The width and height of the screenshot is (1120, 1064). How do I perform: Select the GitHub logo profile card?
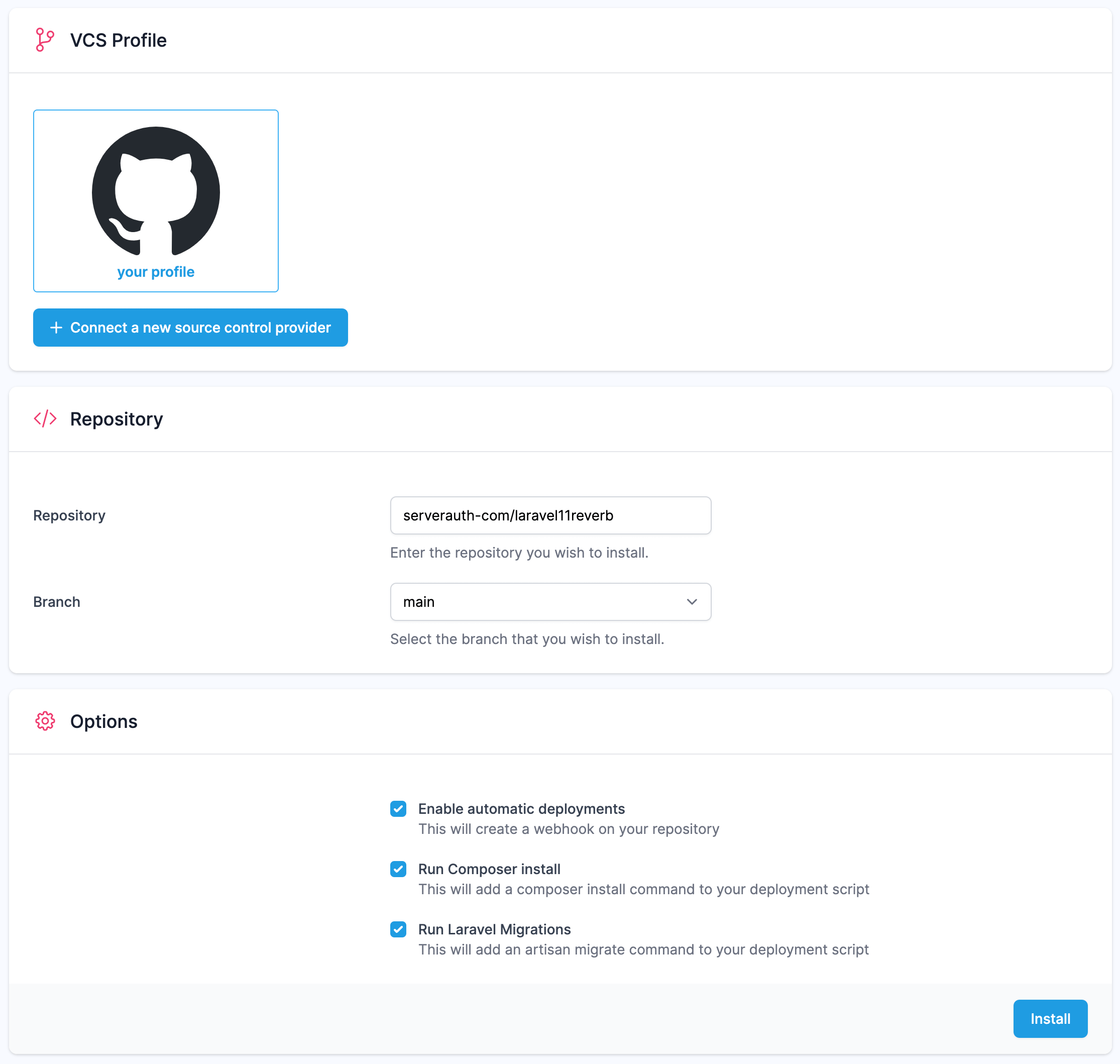[x=156, y=201]
